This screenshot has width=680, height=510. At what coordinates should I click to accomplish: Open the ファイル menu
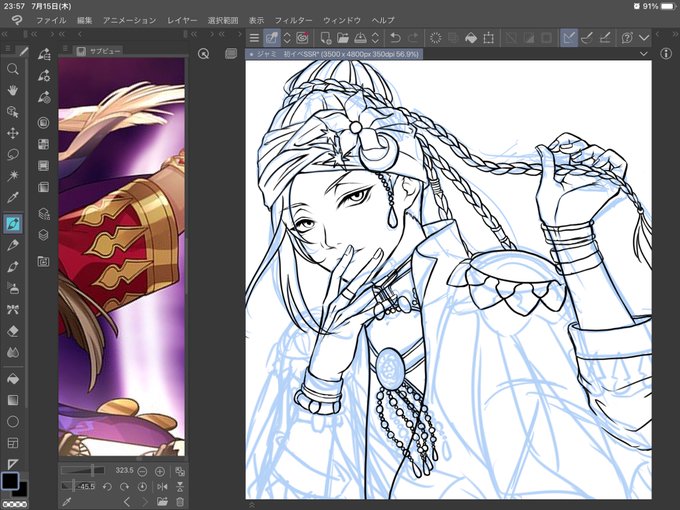51,20
